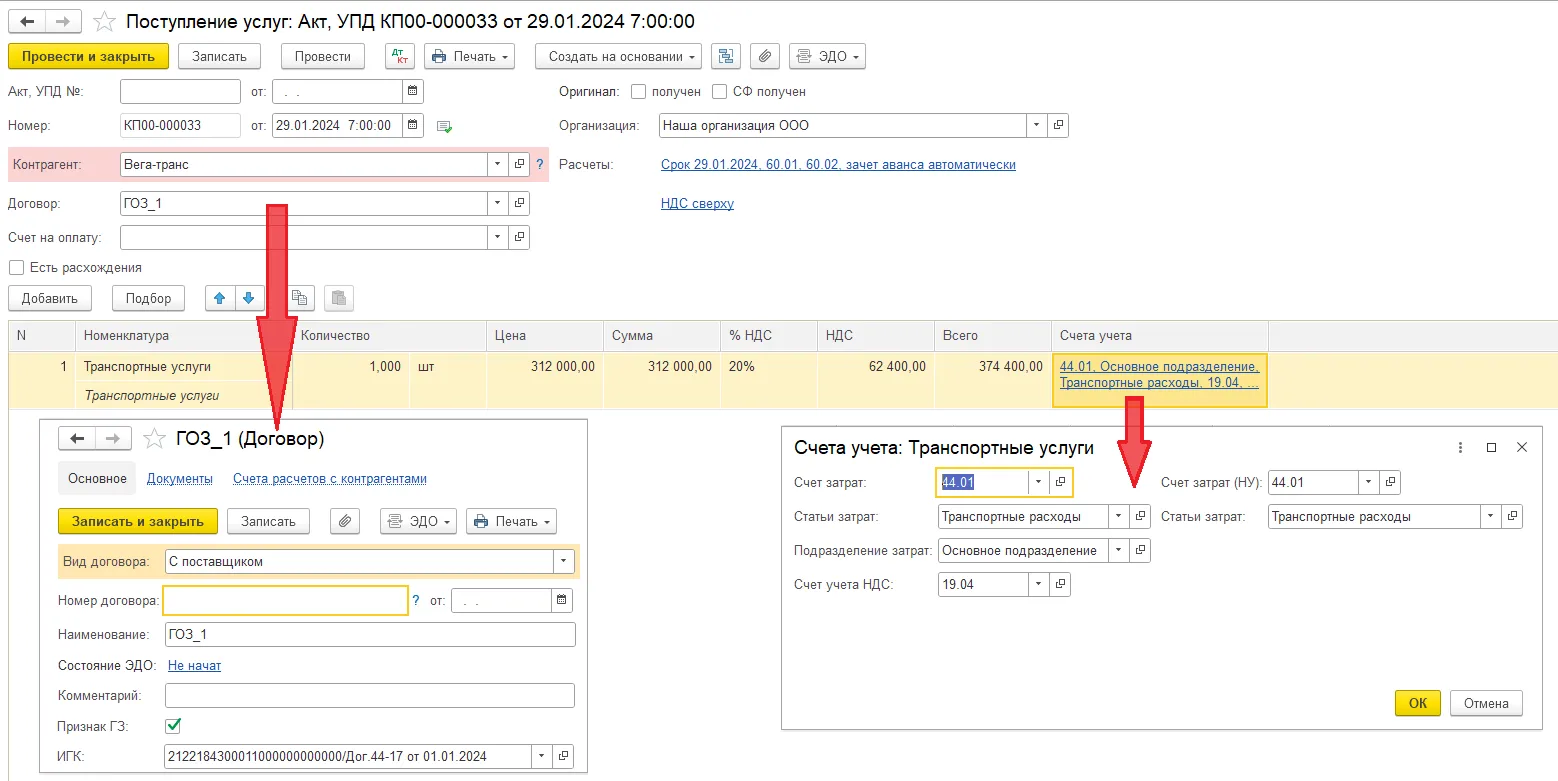Move row up with blue up arrow
1558x781 pixels.
pos(220,298)
